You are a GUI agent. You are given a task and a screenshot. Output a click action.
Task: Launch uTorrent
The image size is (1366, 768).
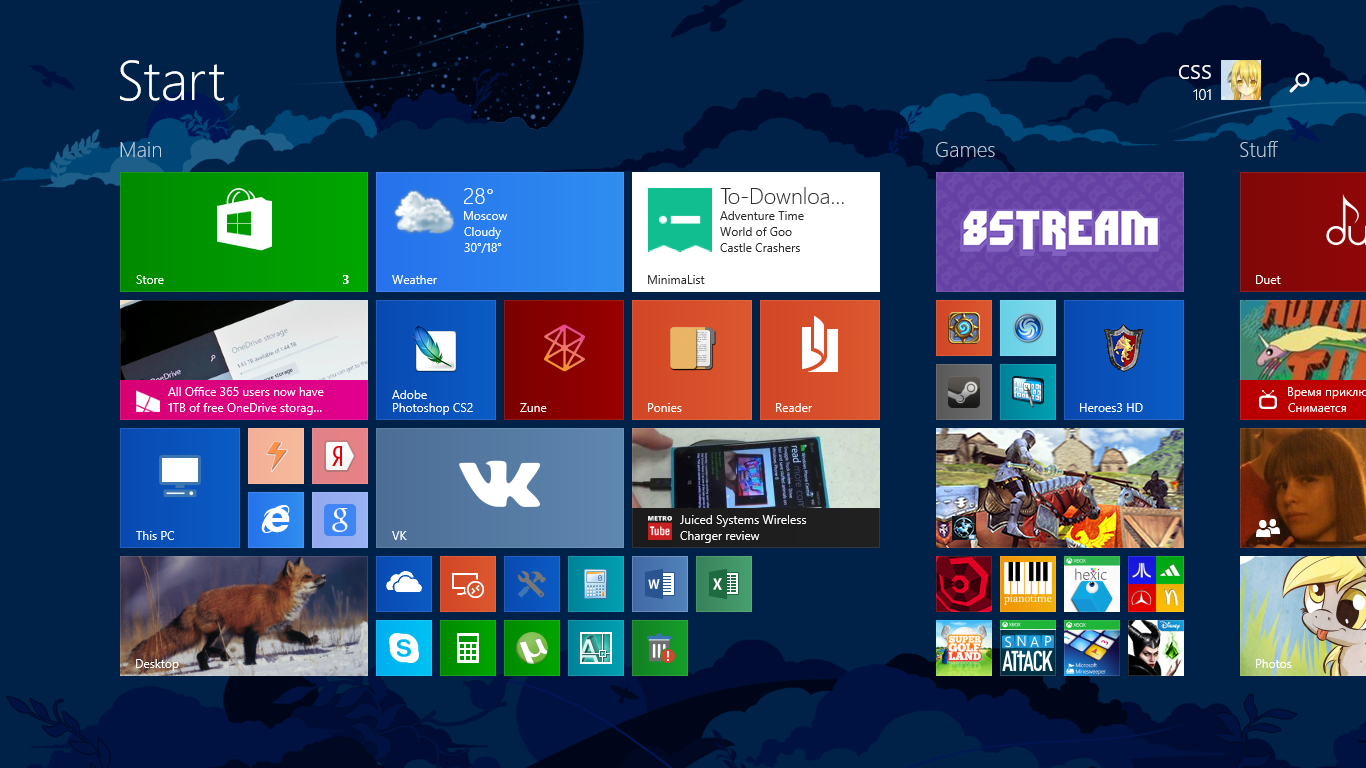pyautogui.click(x=532, y=648)
